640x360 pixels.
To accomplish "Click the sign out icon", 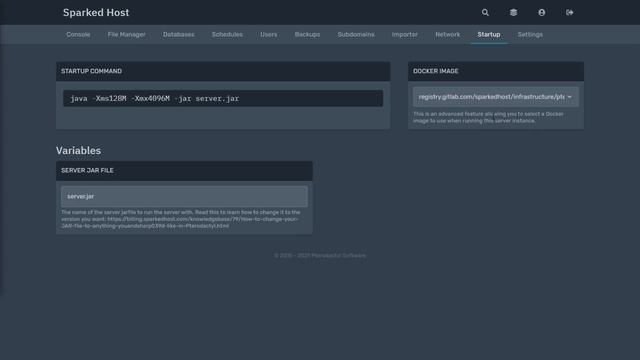I will click(x=569, y=13).
